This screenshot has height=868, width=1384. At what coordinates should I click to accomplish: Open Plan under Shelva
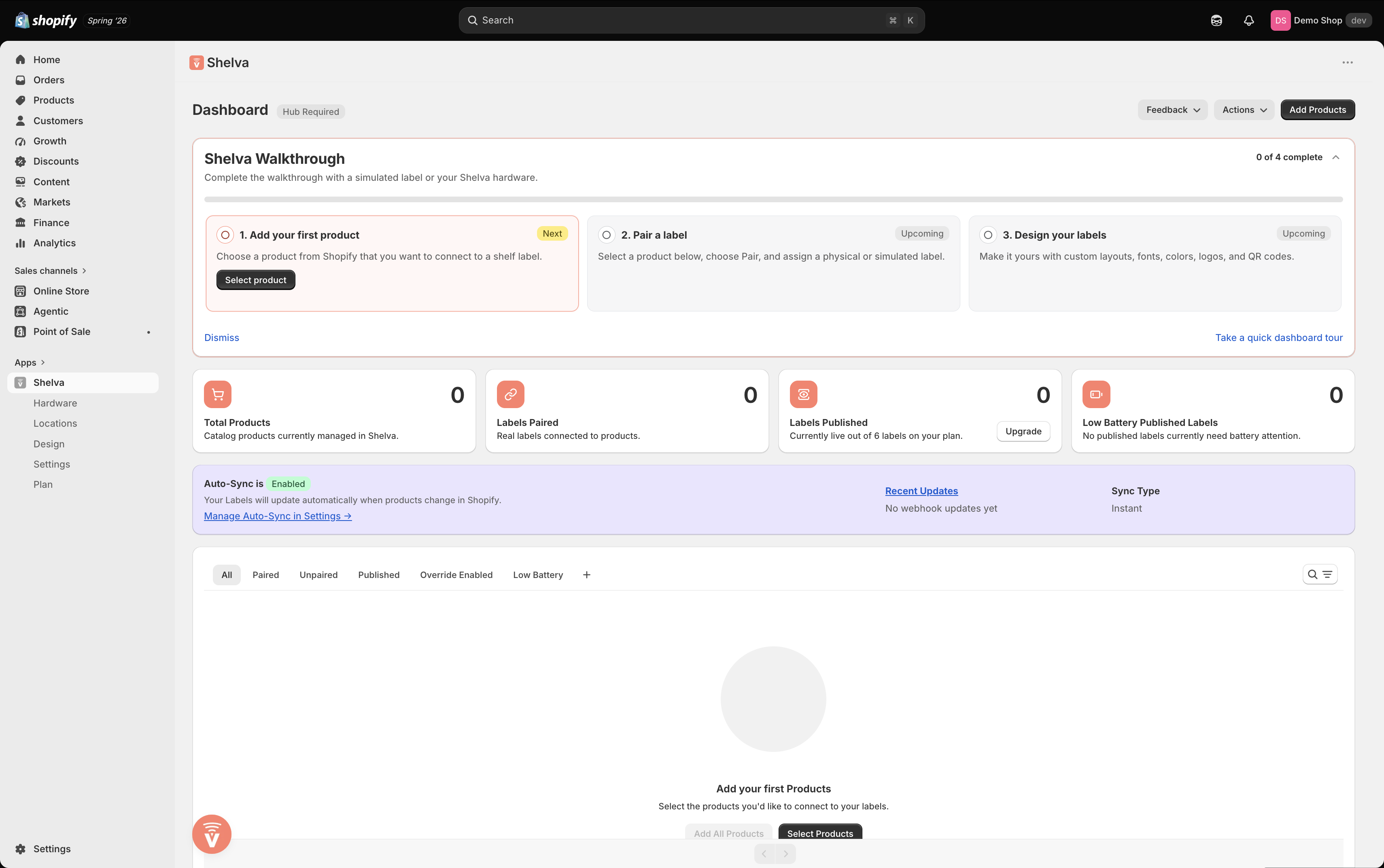(x=43, y=485)
